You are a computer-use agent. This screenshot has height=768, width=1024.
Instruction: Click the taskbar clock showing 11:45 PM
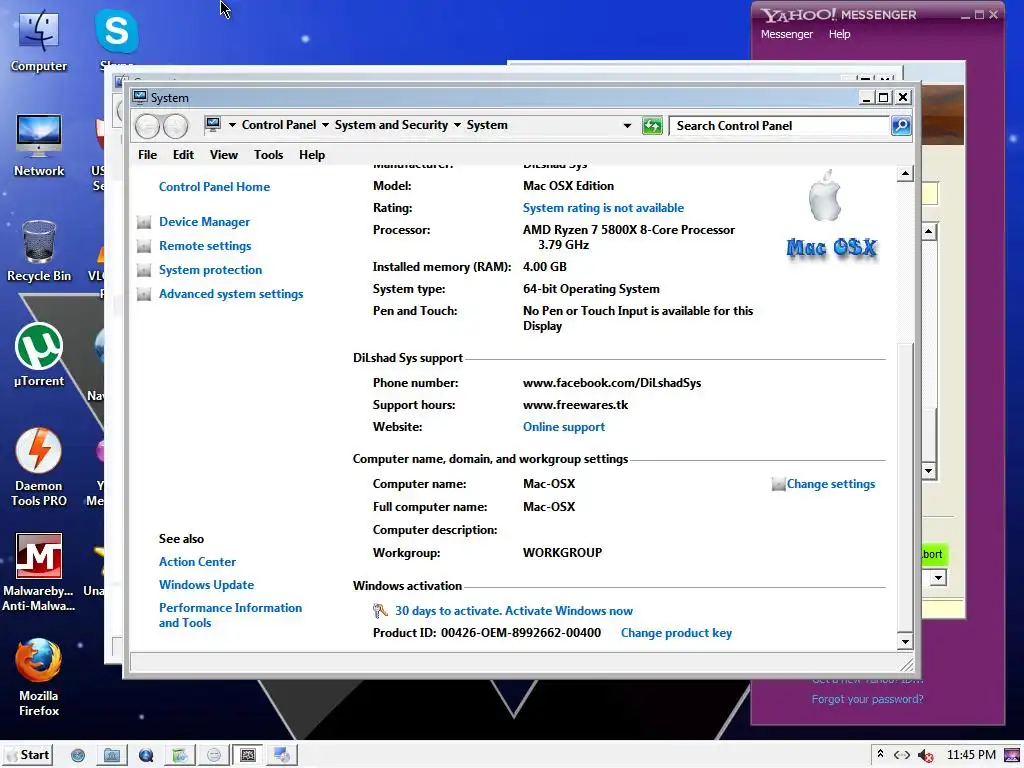[x=971, y=755]
